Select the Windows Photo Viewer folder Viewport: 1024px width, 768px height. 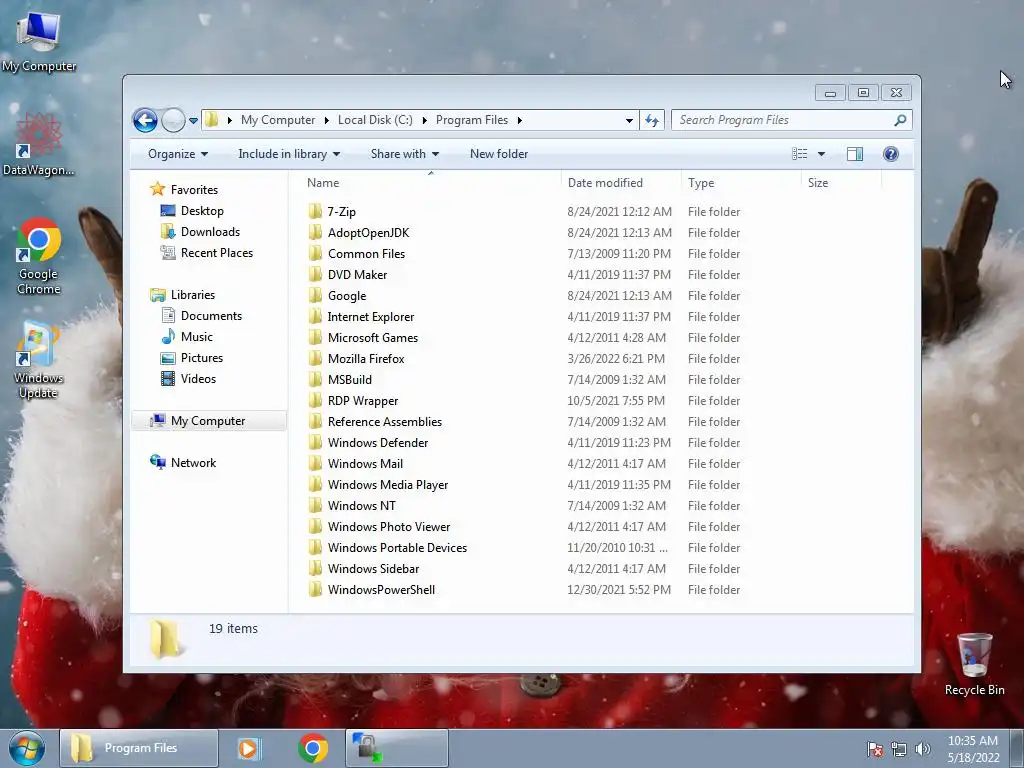[x=389, y=527]
